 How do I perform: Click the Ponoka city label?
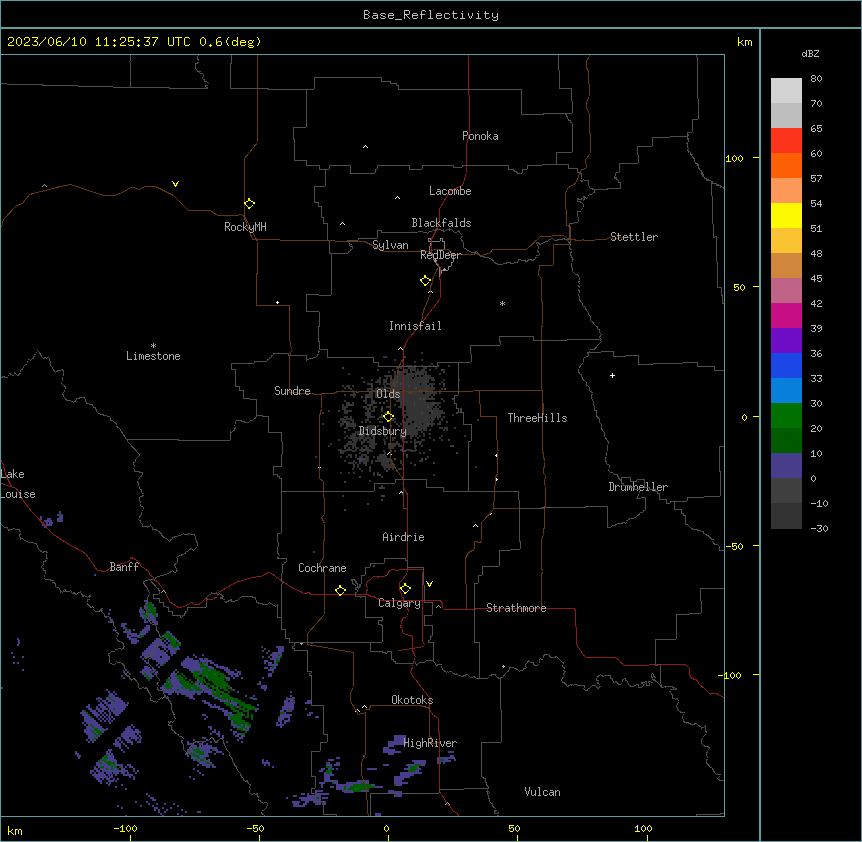coord(480,136)
